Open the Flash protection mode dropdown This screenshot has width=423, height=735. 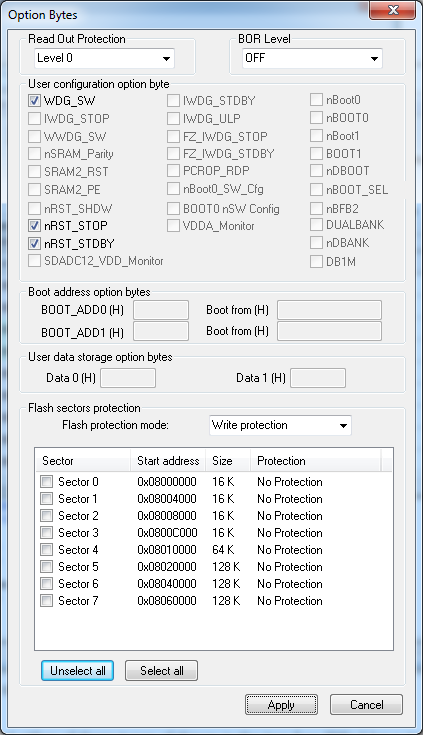pos(280,425)
